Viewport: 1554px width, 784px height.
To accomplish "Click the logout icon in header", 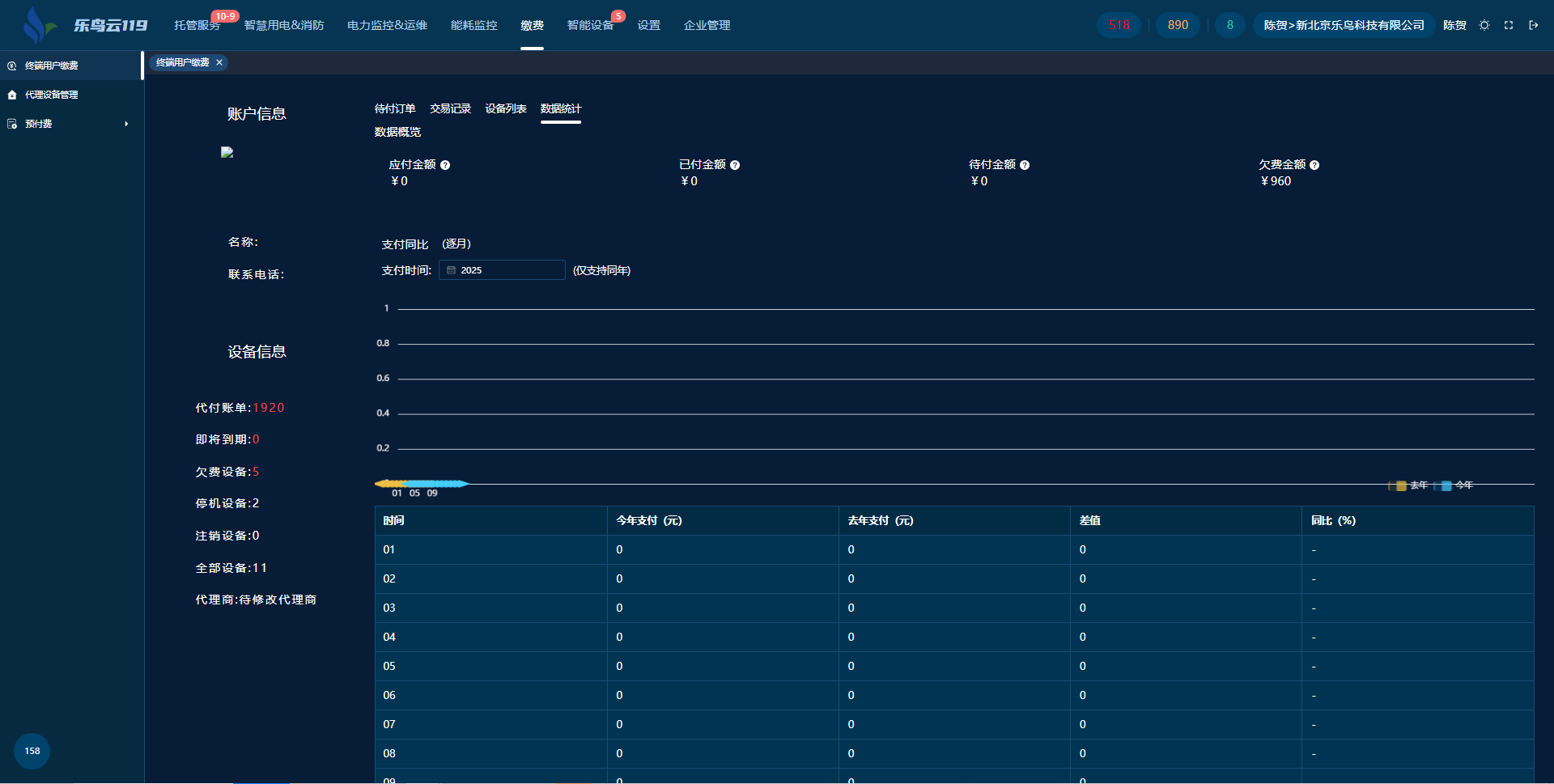I will click(x=1533, y=25).
